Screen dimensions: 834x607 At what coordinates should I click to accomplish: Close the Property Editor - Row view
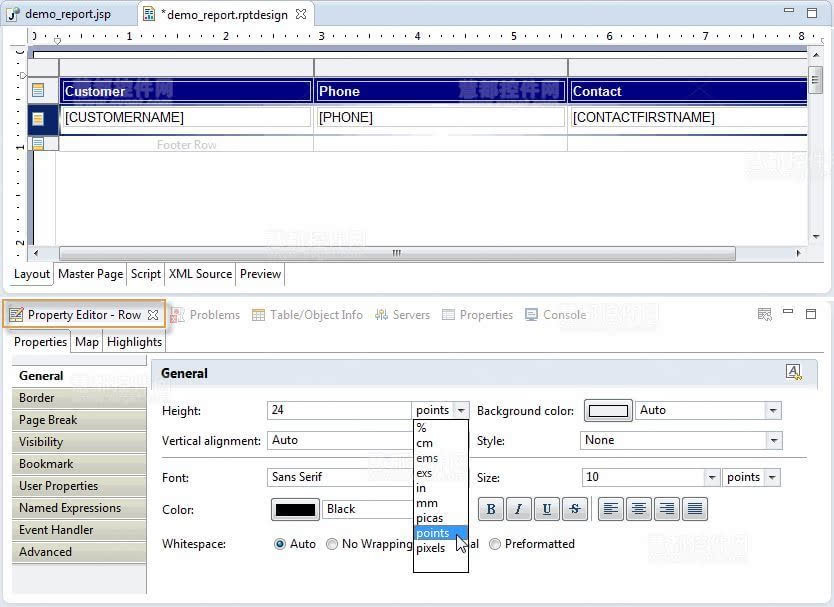click(x=153, y=315)
